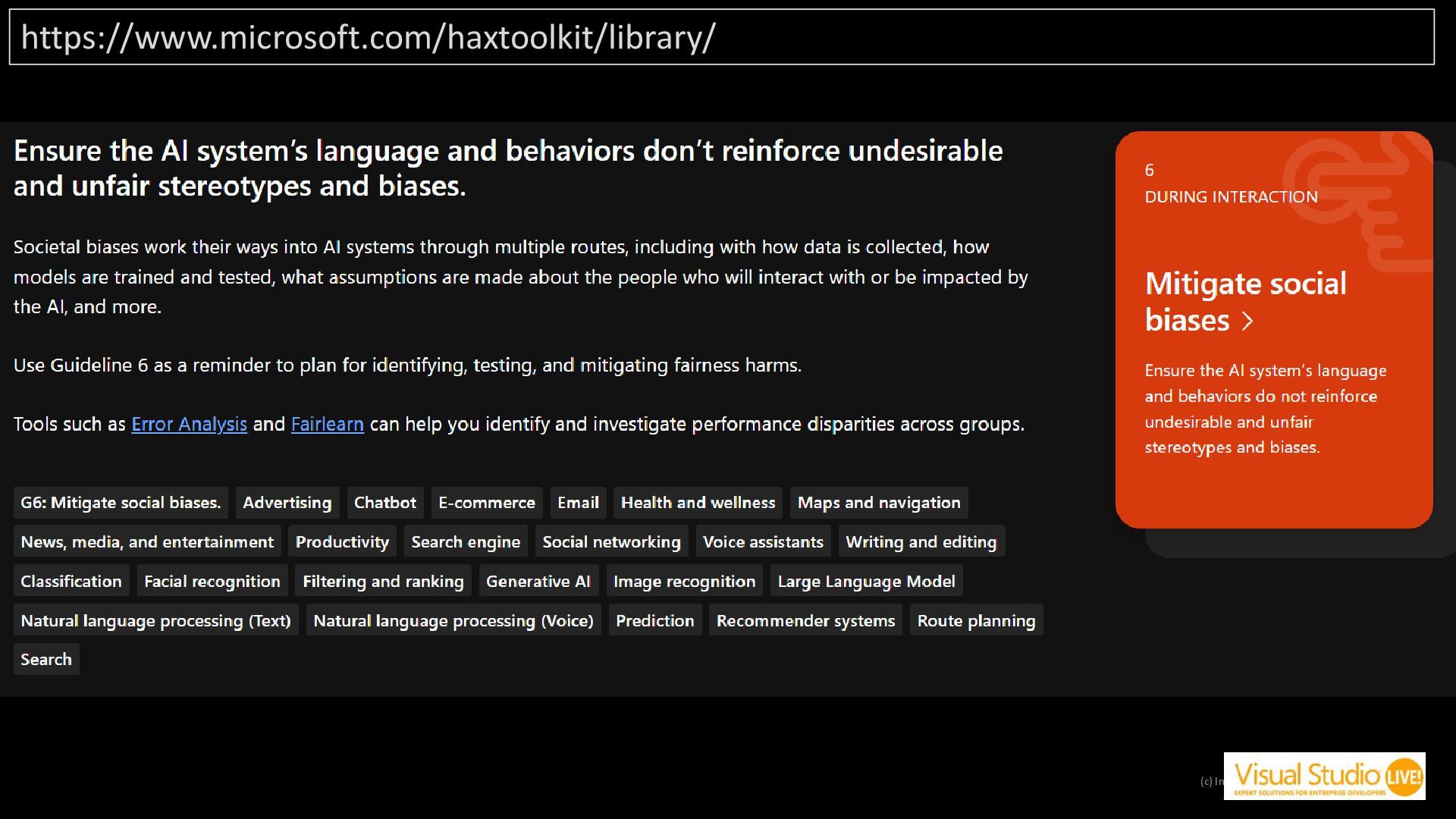Choose the Classification tag
Viewport: 1456px width, 819px height.
pyautogui.click(x=71, y=581)
